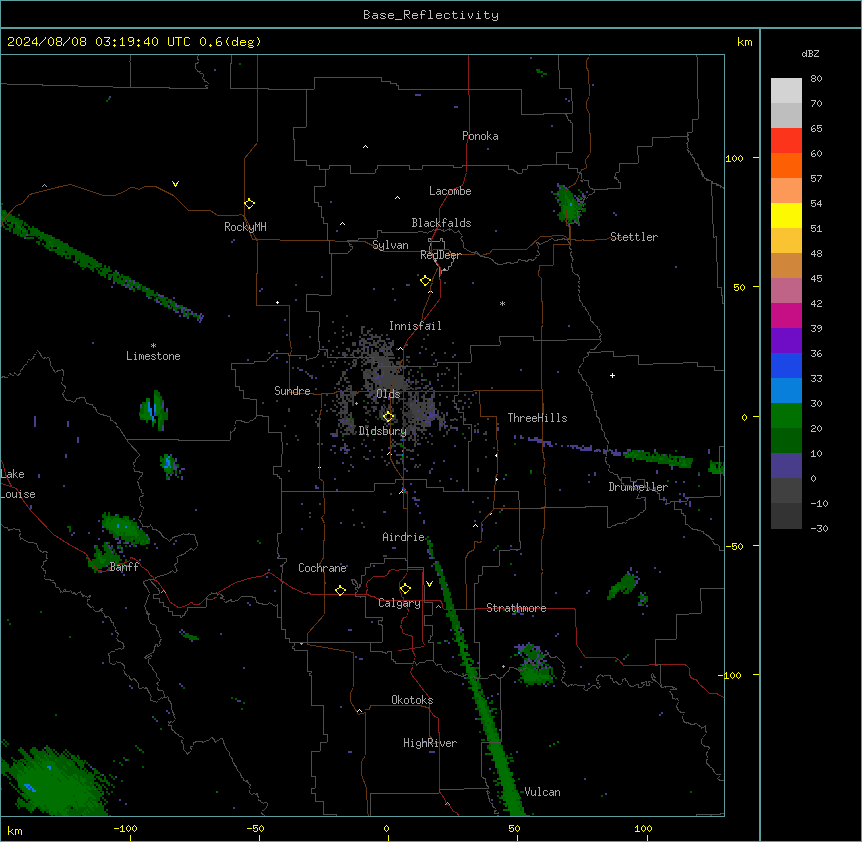Click the yellow diamond marker south of RedDeer
Screen dimensions: 862x842
[426, 281]
